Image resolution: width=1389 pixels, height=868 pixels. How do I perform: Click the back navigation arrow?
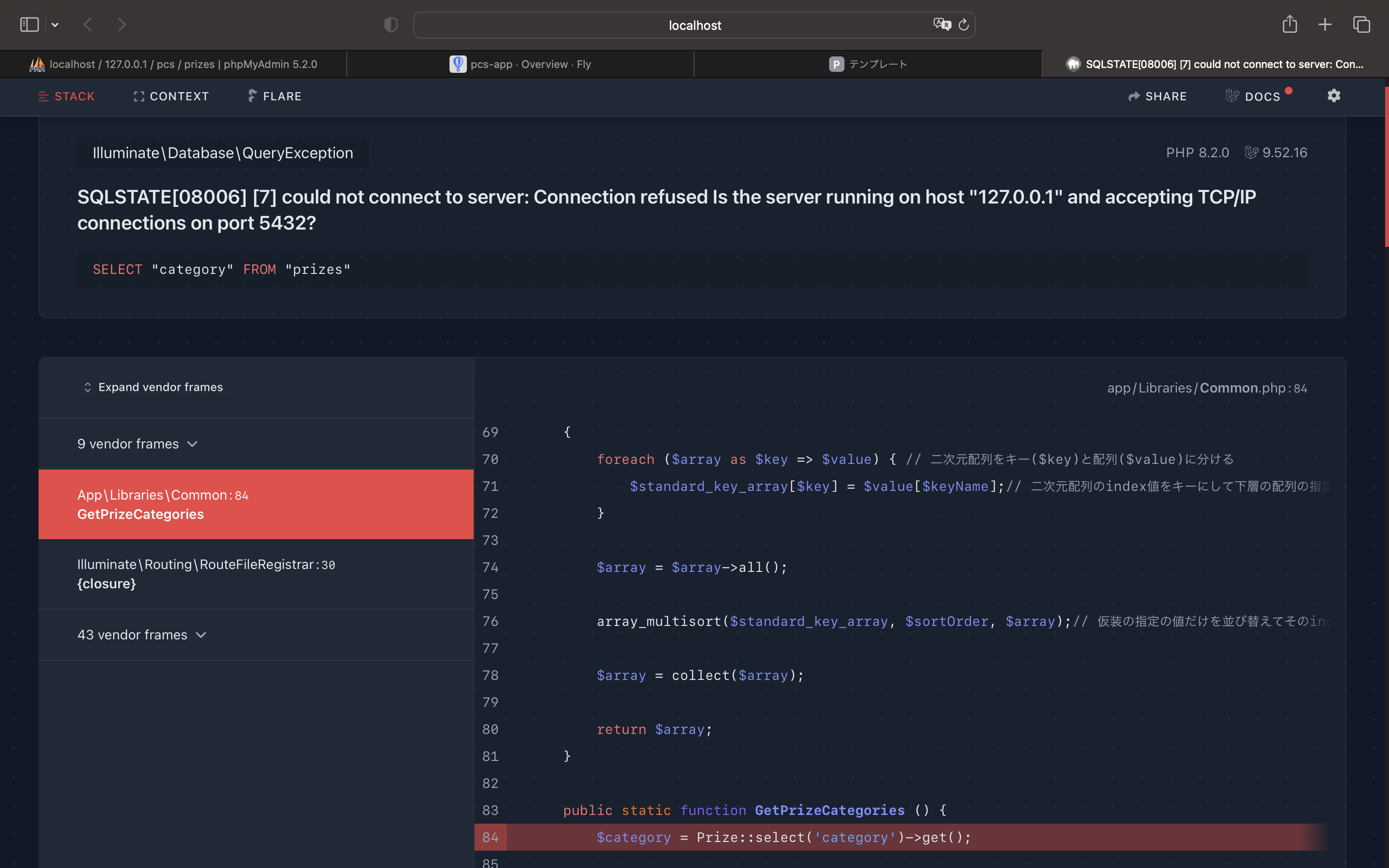(x=87, y=25)
